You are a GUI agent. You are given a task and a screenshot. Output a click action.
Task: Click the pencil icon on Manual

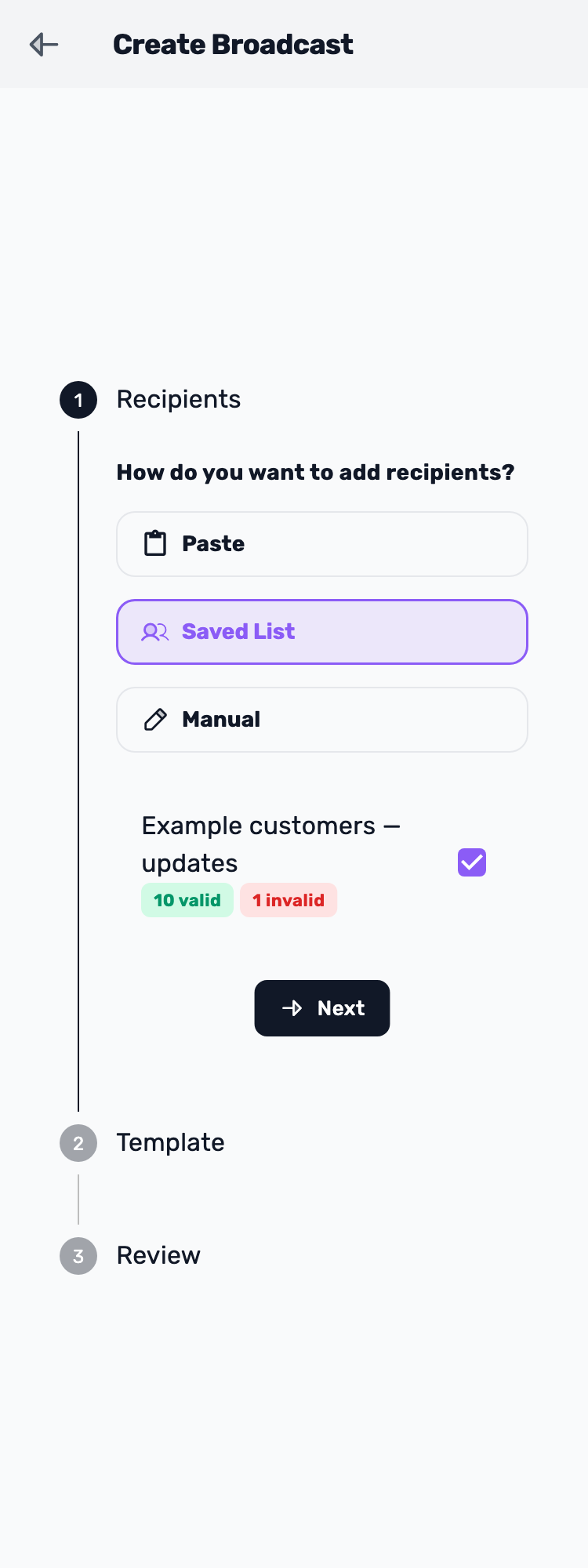coord(155,720)
